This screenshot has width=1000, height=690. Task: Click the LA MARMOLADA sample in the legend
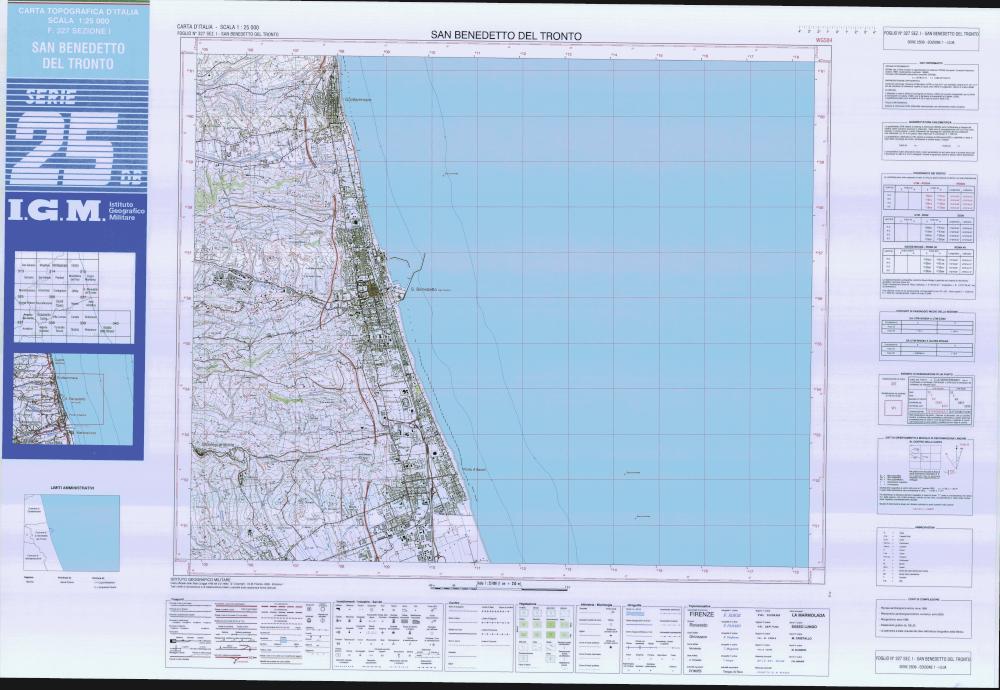tap(808, 615)
